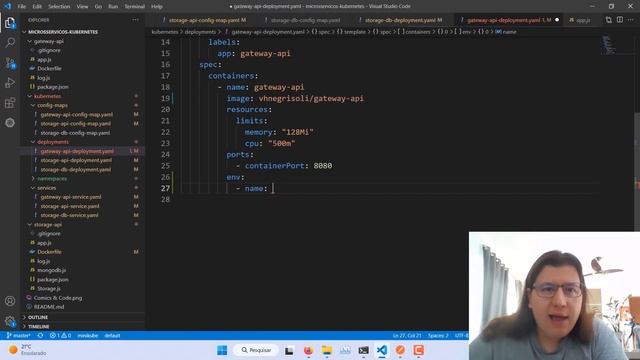
Task: Open the Accounts icon in activity bar
Action: click(x=10, y=301)
